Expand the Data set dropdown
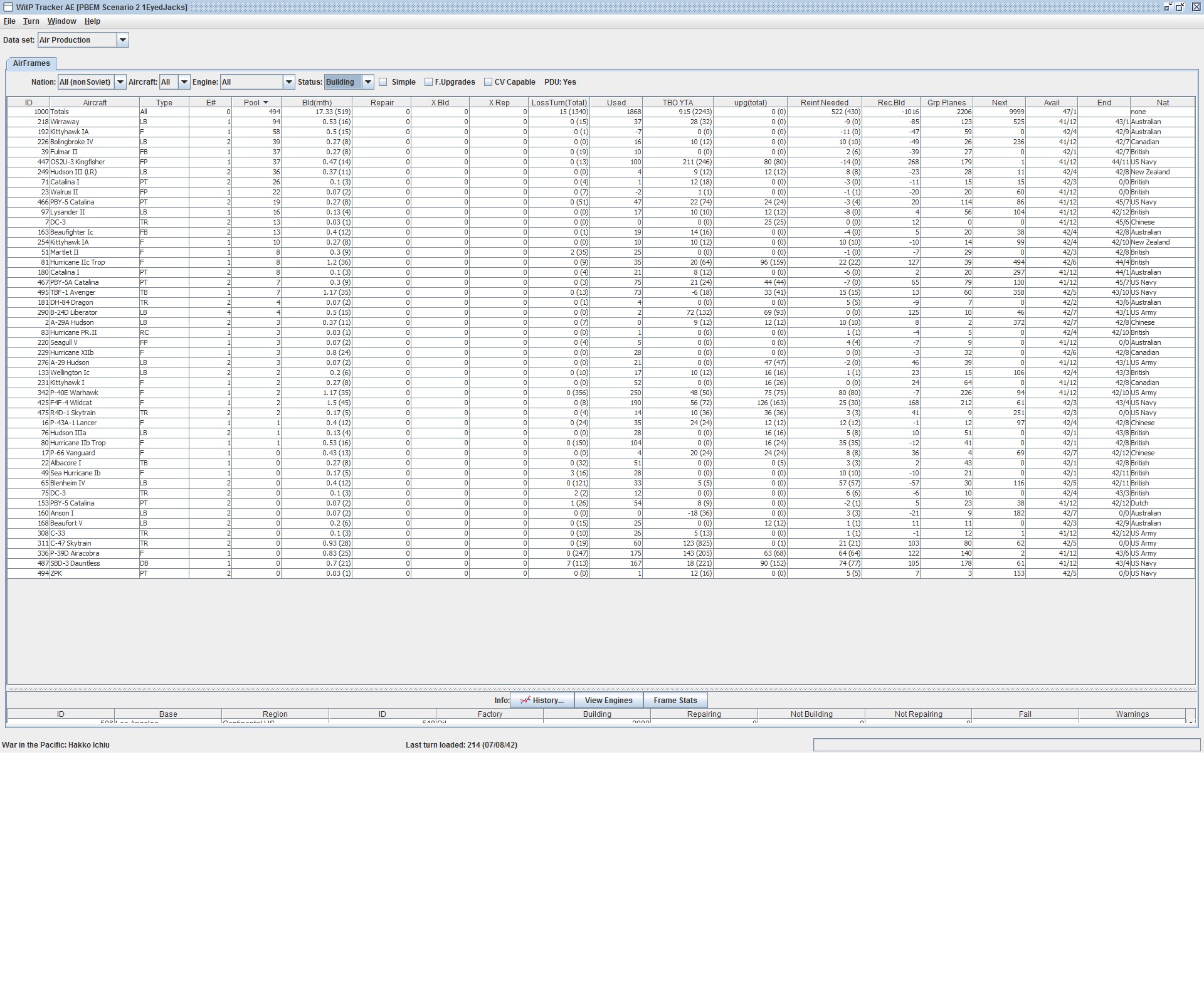 [123, 40]
